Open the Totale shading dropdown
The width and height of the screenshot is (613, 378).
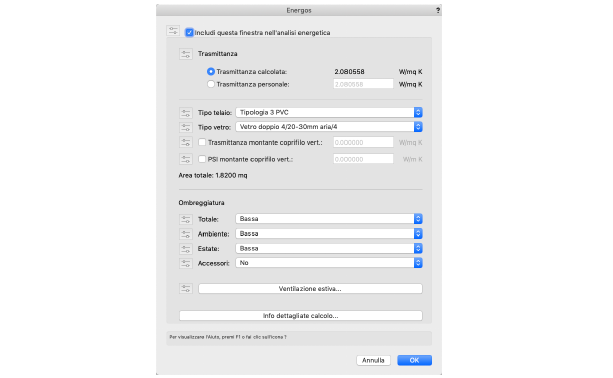(x=329, y=219)
